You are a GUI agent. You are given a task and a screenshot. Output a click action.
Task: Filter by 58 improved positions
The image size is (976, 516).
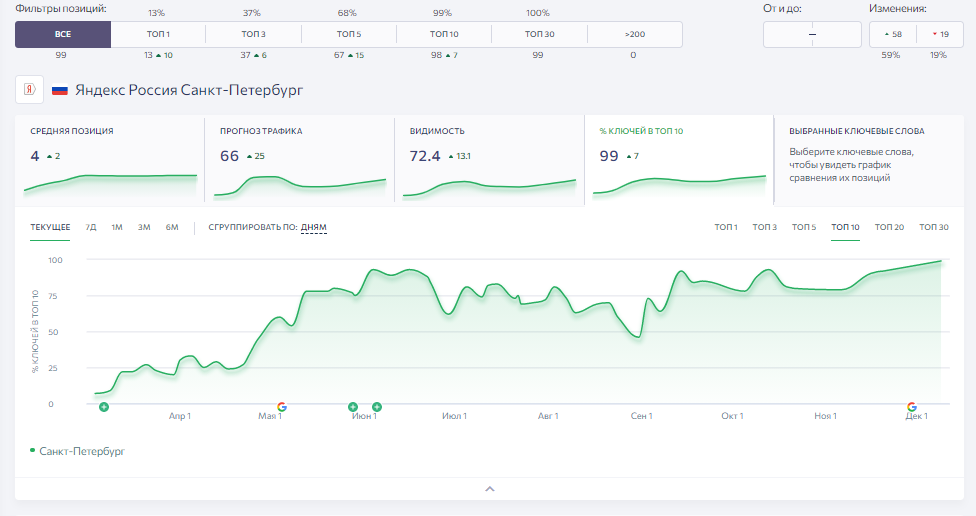[893, 34]
